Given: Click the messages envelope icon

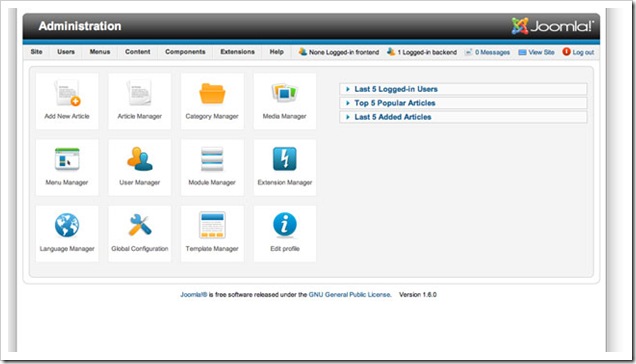Looking at the screenshot, I should click(x=468, y=52).
